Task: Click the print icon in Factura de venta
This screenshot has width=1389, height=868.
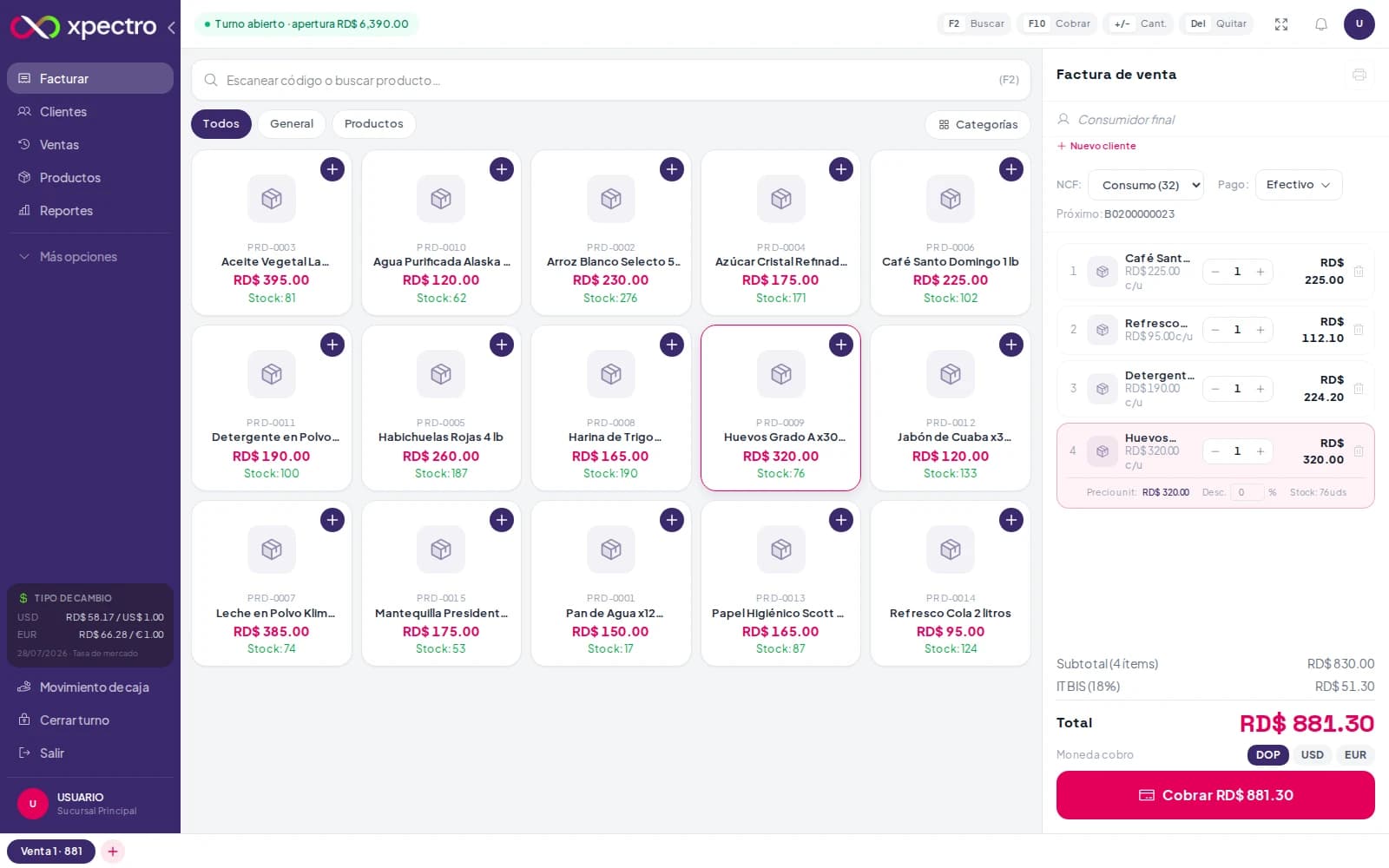Action: click(1359, 75)
